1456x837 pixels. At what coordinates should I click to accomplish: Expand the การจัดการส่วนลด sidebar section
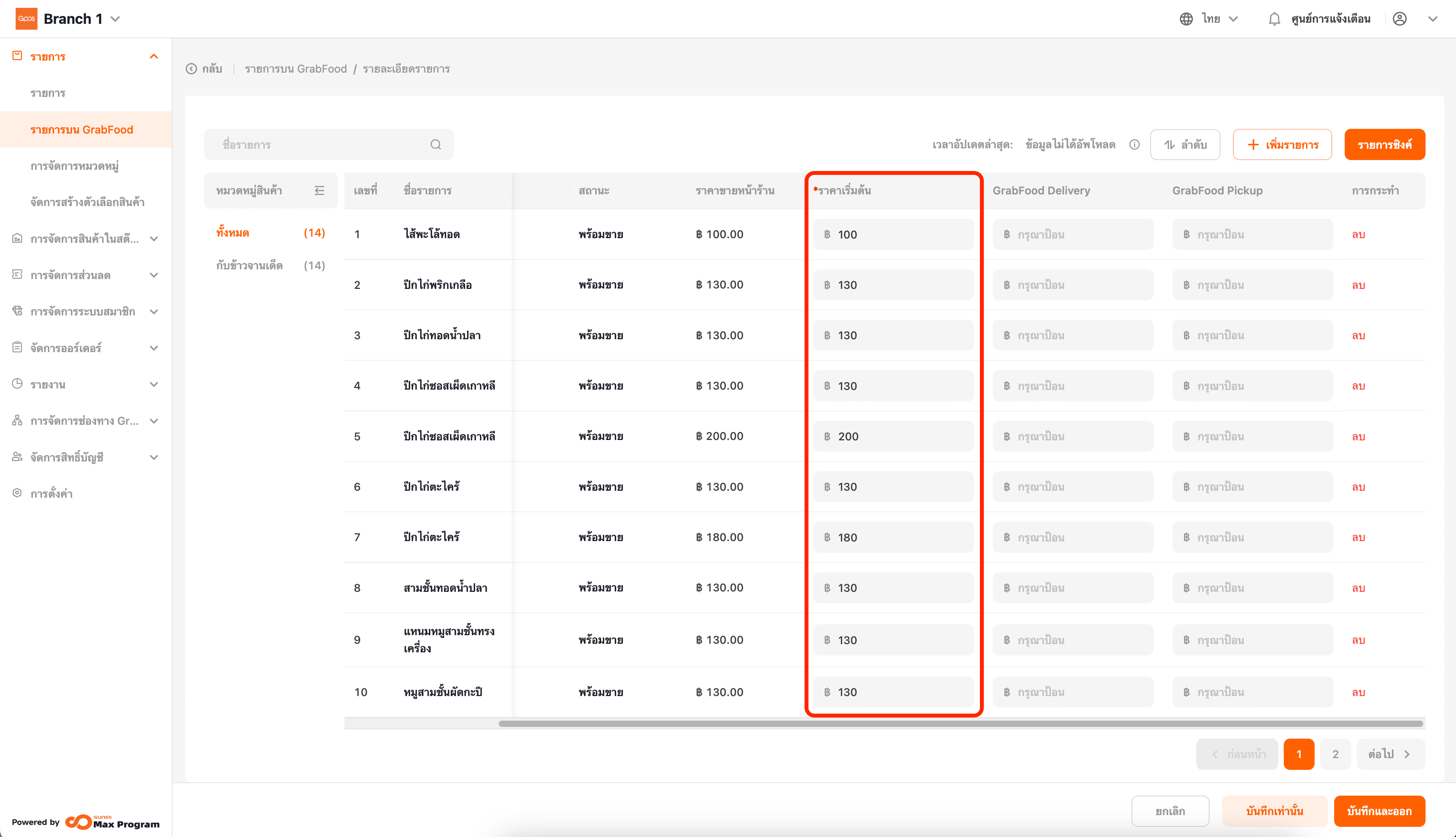[153, 275]
